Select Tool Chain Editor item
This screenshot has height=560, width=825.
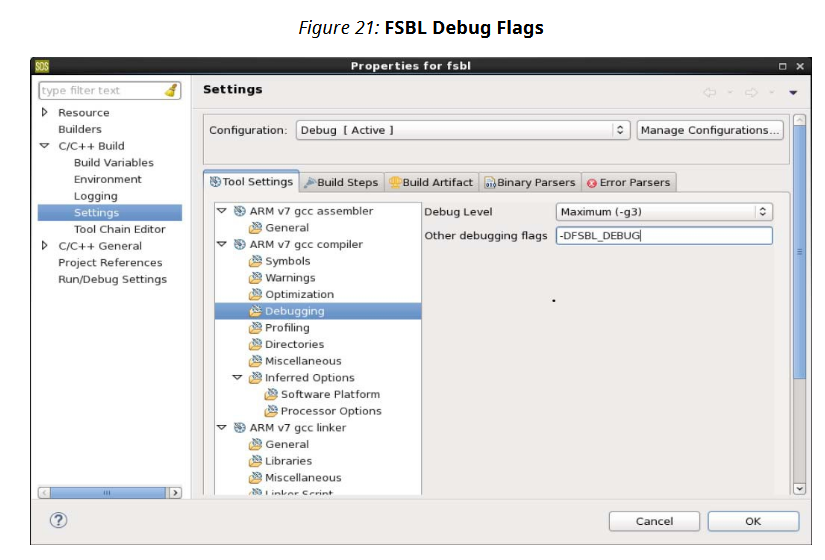click(x=119, y=229)
